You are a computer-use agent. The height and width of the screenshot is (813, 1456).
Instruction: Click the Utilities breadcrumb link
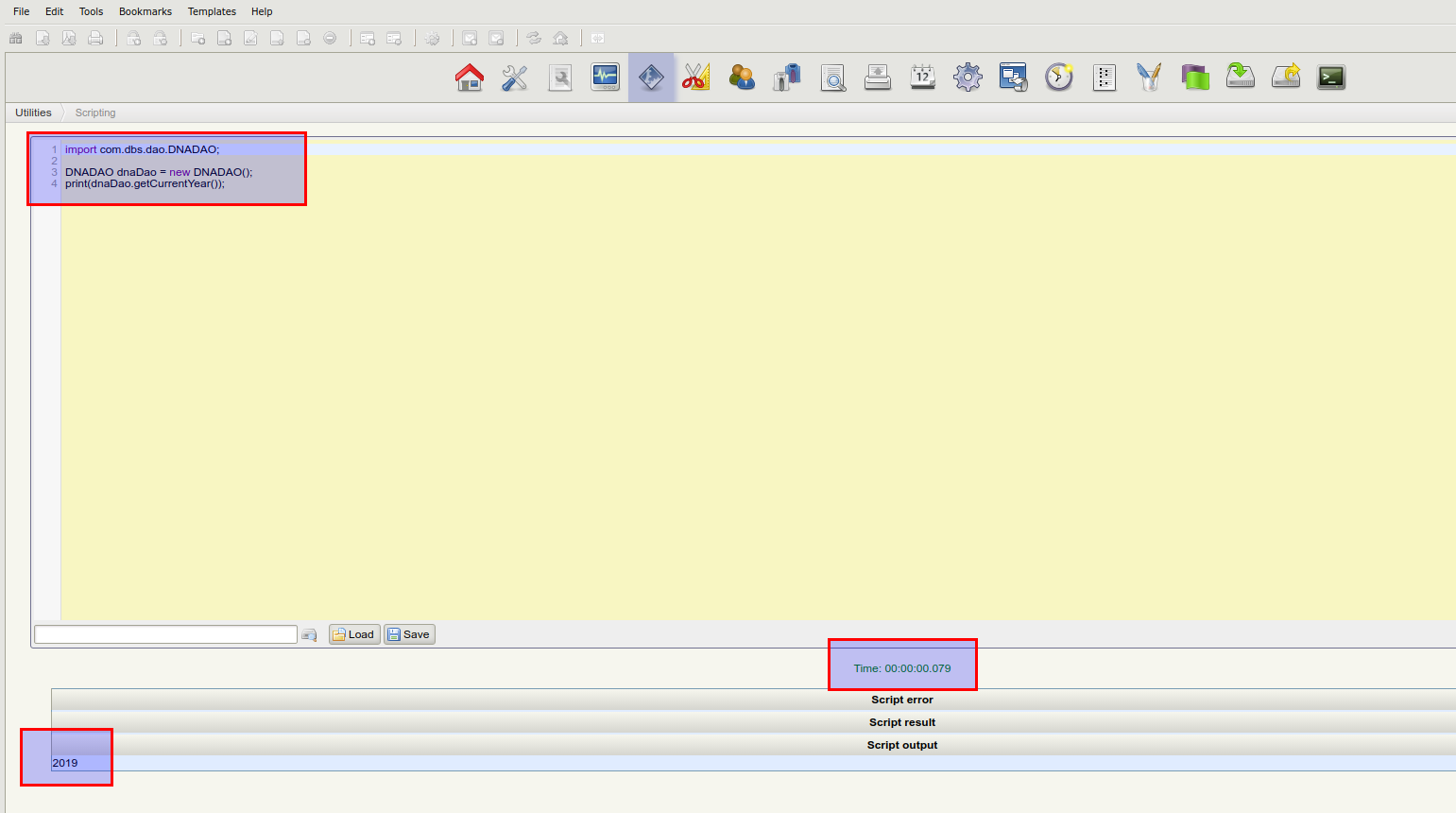click(x=33, y=112)
